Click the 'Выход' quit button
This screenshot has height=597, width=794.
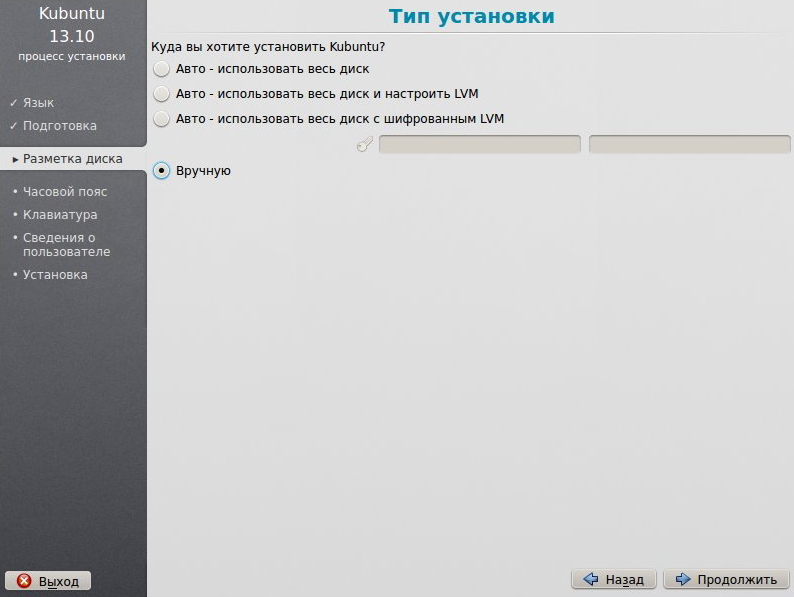(x=48, y=581)
